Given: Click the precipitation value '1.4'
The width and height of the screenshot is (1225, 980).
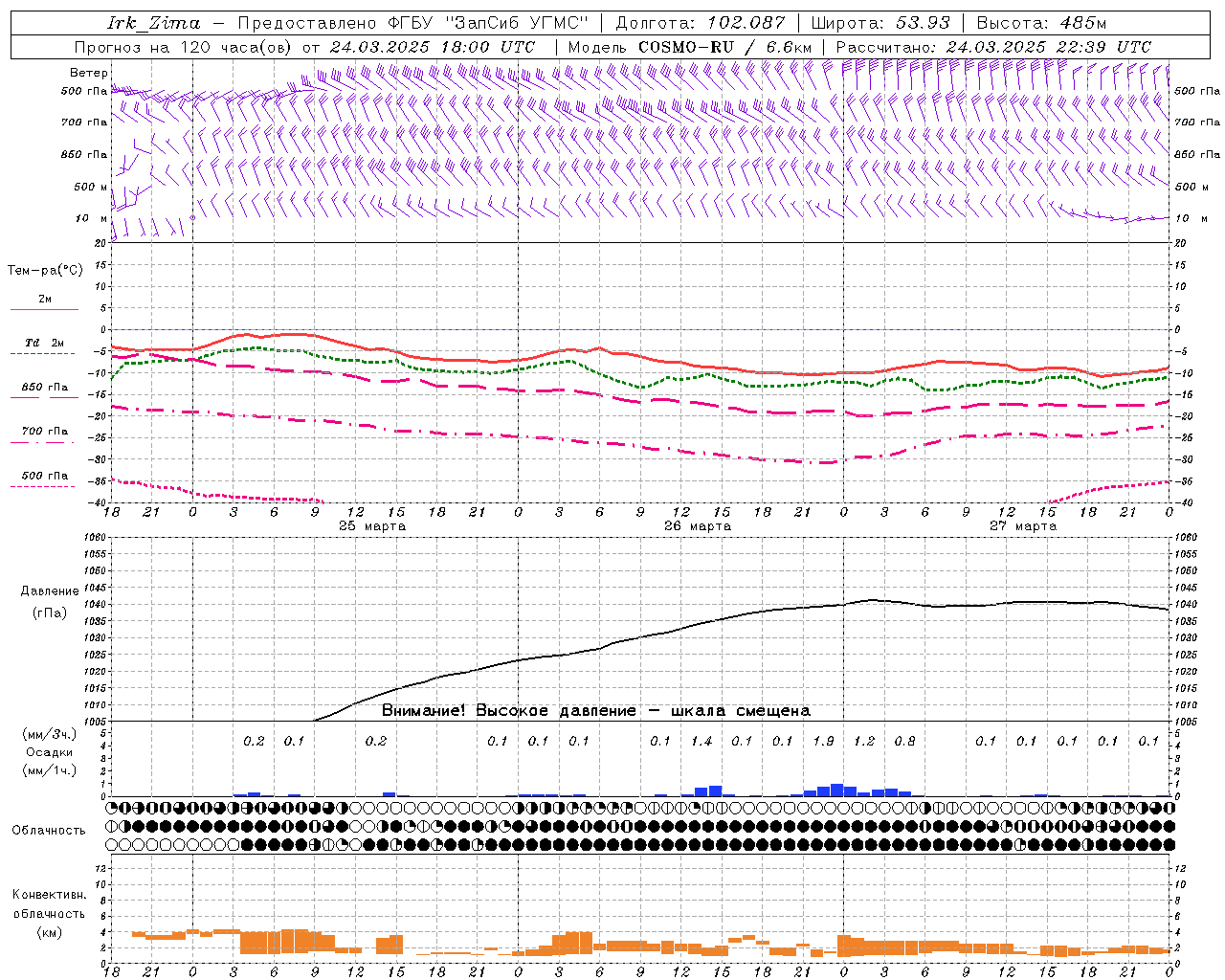Looking at the screenshot, I should [702, 742].
